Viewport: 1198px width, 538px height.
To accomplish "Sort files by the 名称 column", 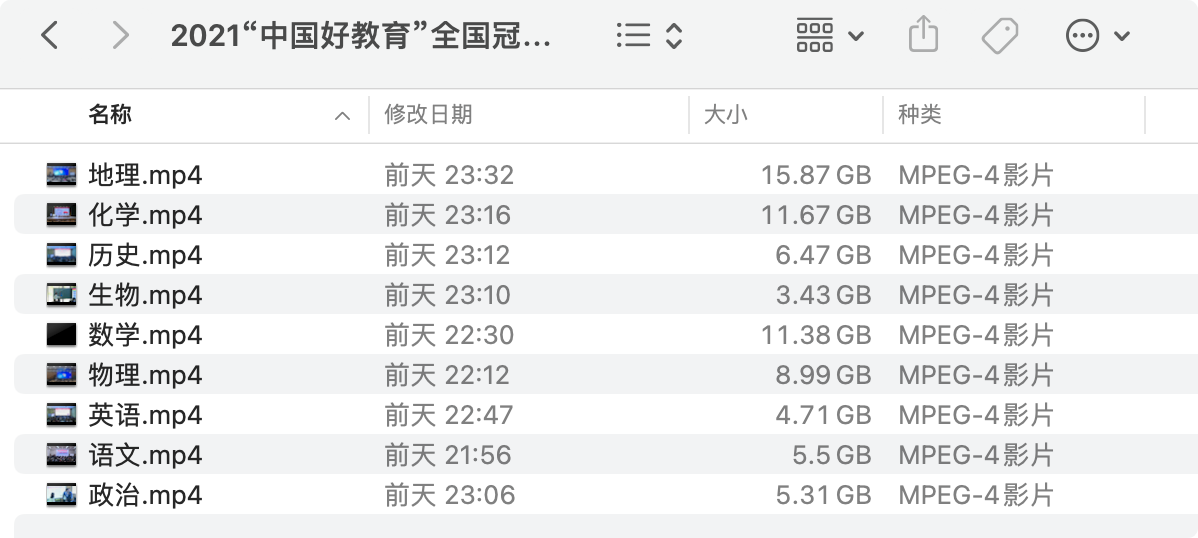I will (110, 115).
